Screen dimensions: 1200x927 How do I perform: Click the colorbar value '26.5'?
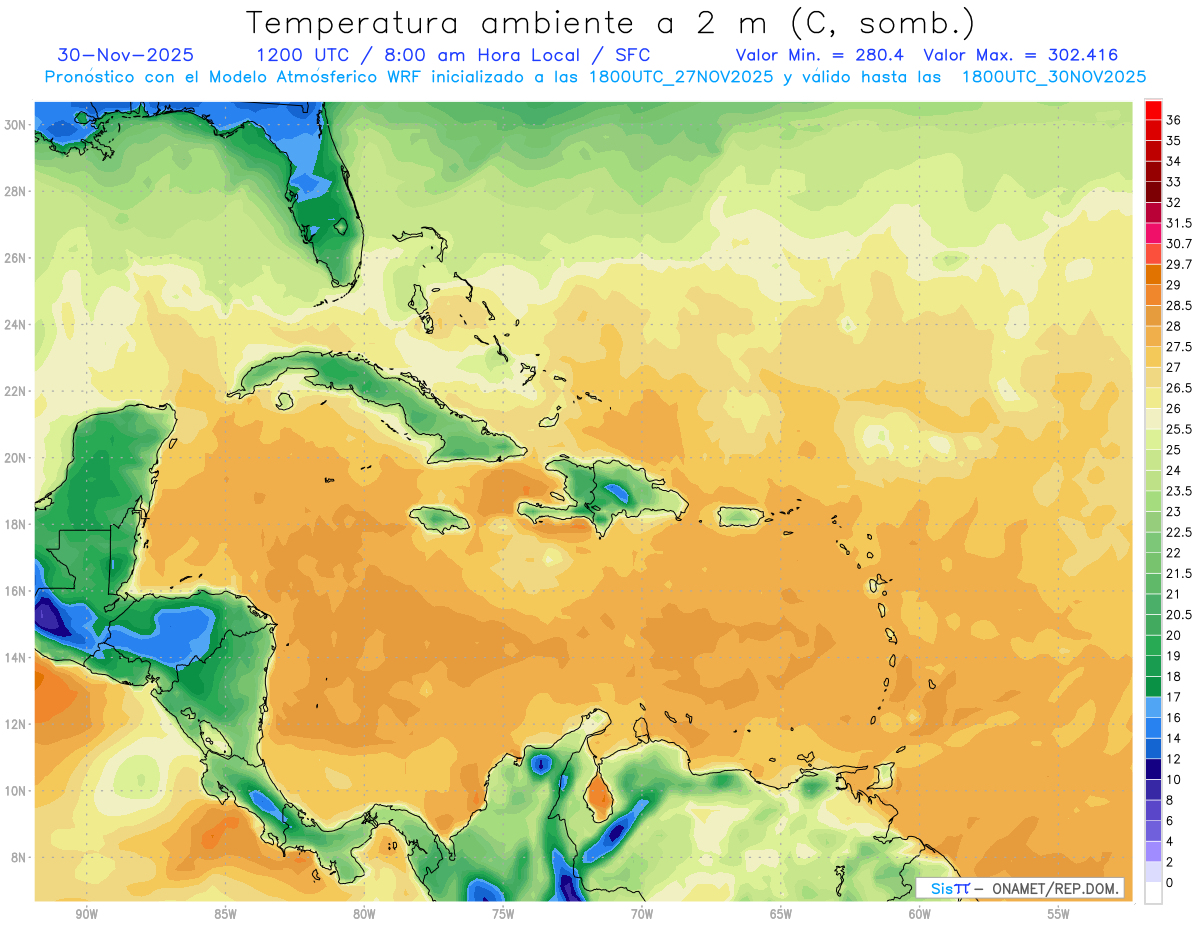tap(1179, 388)
